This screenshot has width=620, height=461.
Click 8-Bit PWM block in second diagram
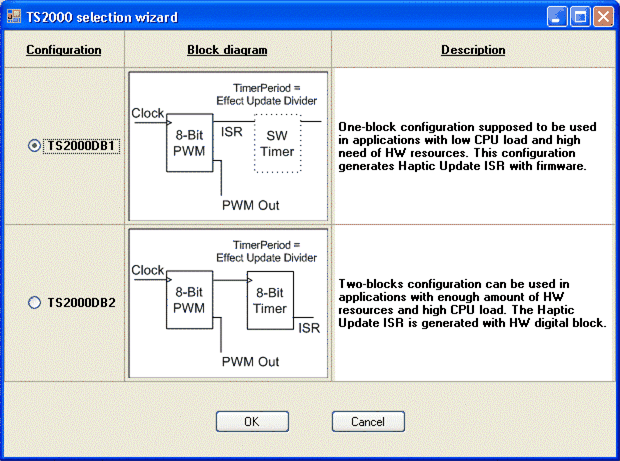click(x=188, y=301)
